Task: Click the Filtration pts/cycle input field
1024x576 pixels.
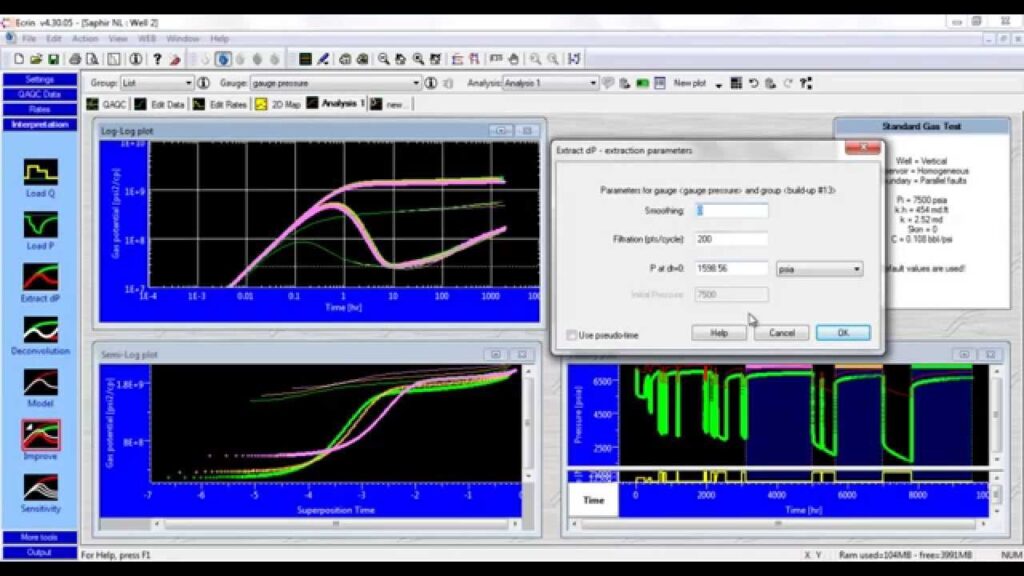Action: (732, 240)
